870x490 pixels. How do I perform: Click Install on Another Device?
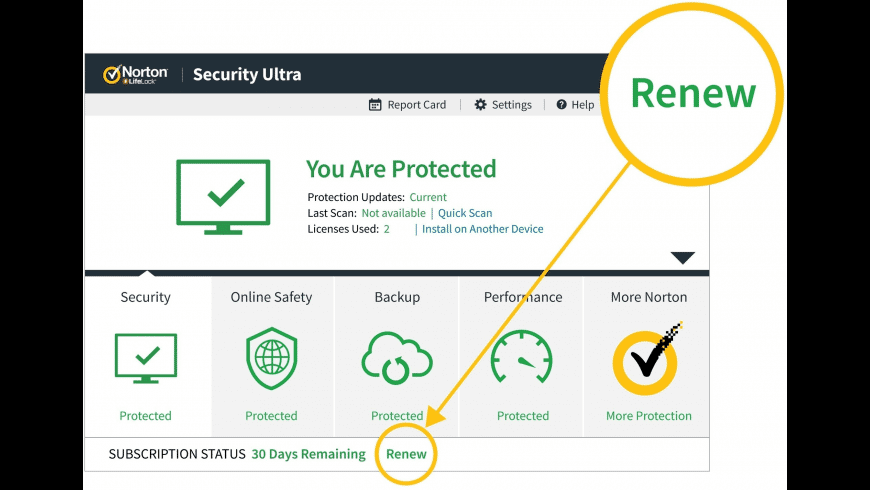(x=483, y=229)
